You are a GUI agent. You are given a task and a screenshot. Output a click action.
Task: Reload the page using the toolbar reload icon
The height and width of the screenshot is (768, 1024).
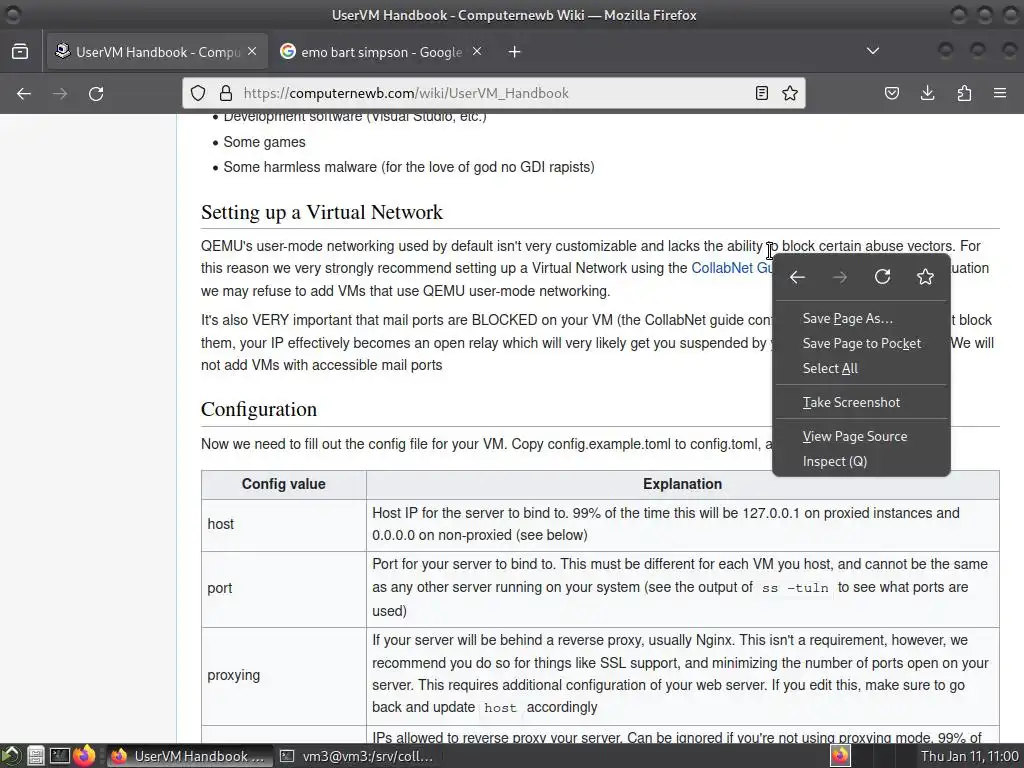coord(96,93)
